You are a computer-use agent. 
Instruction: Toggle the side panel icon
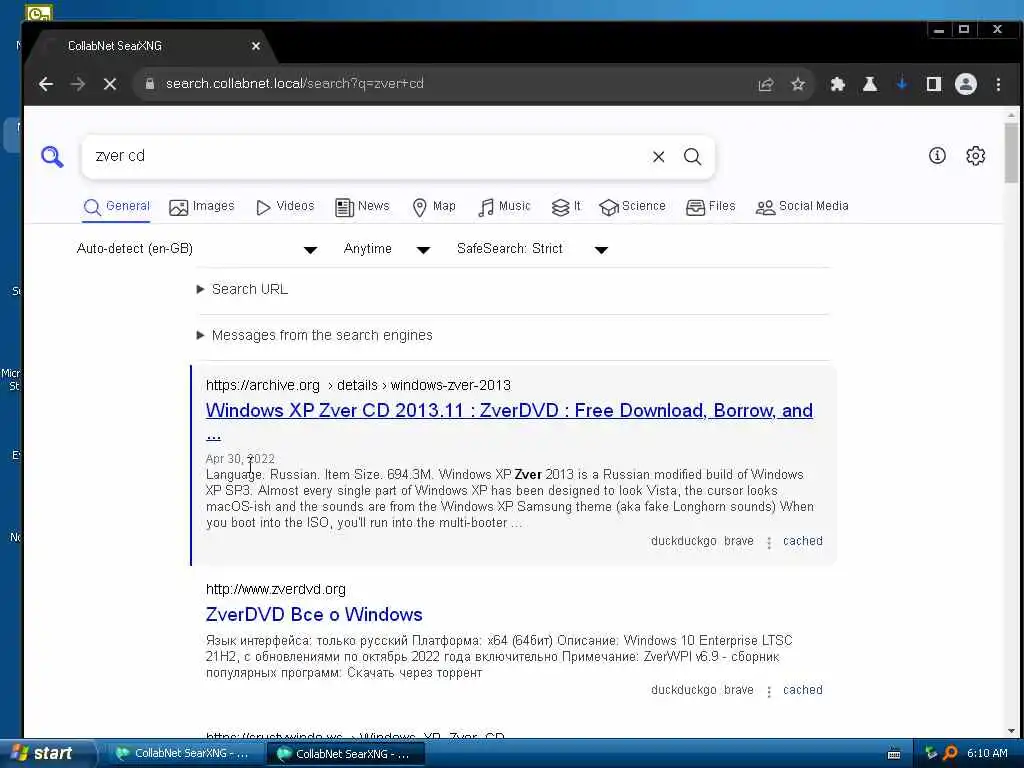coord(934,84)
